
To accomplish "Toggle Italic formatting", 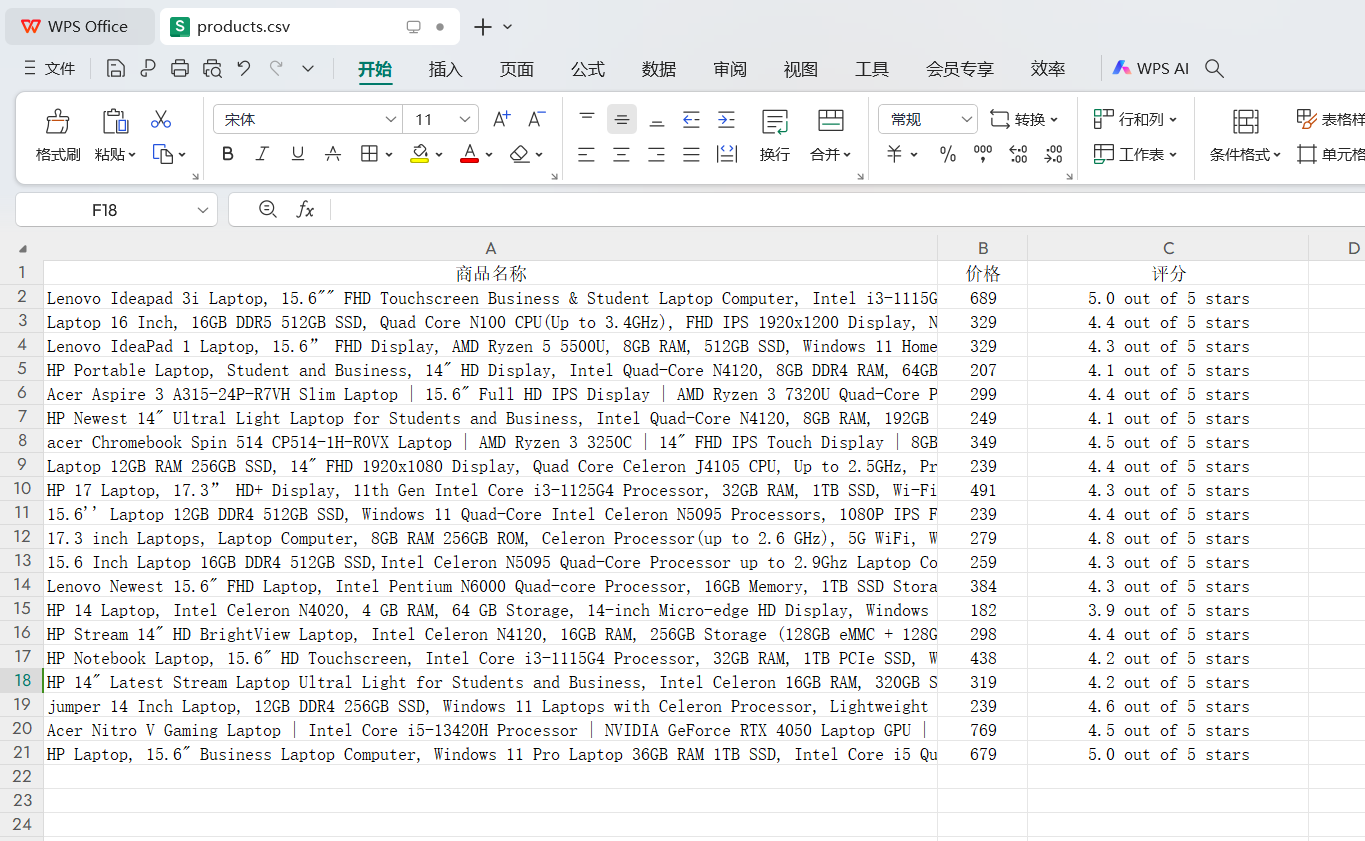I will click(262, 154).
